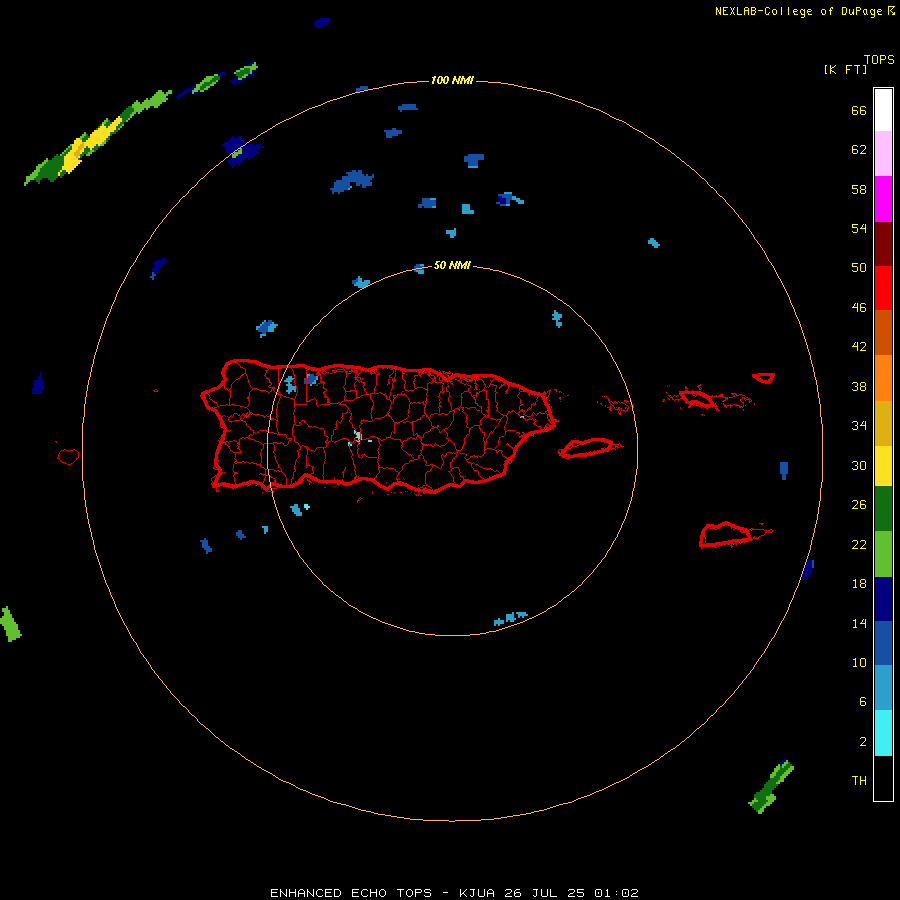900x900 pixels.
Task: Click the bright yellow legend swatch
Action: [x=883, y=466]
